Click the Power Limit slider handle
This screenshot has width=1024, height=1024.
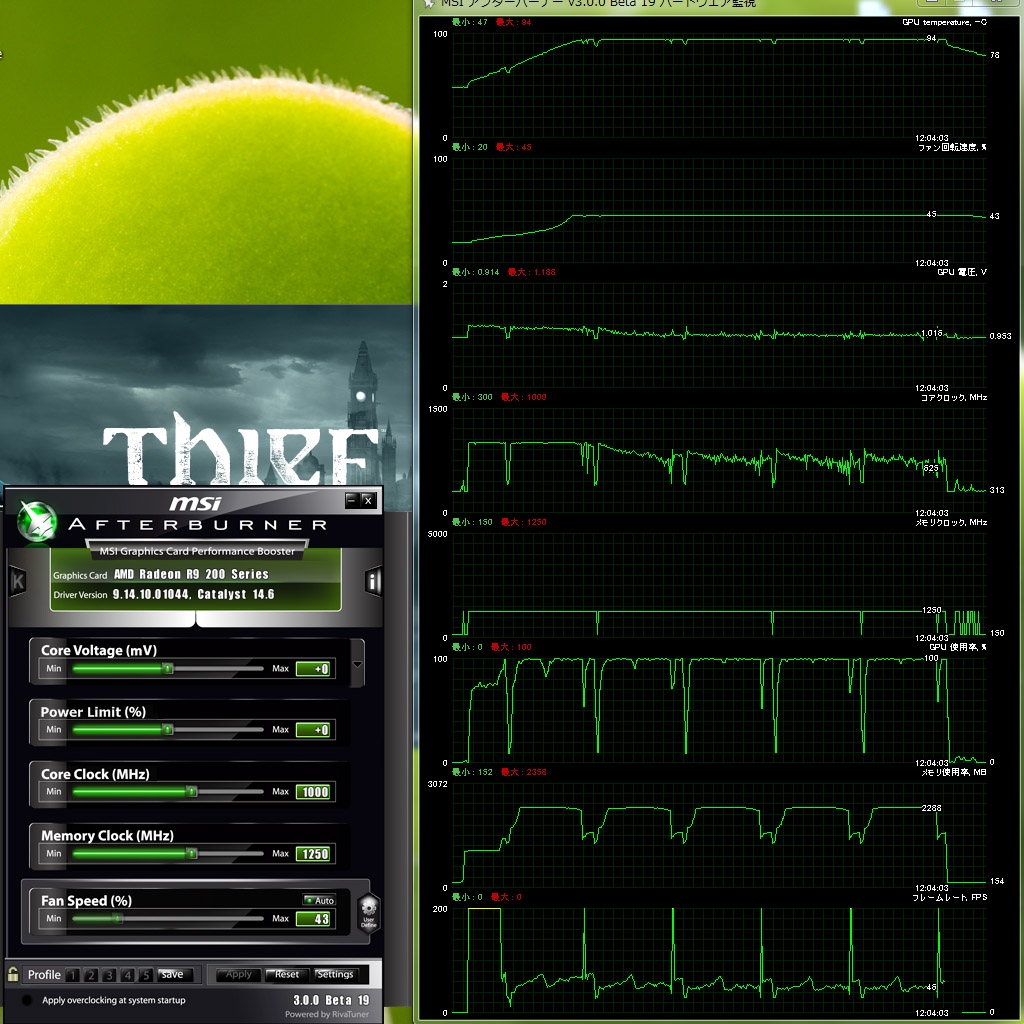point(168,729)
